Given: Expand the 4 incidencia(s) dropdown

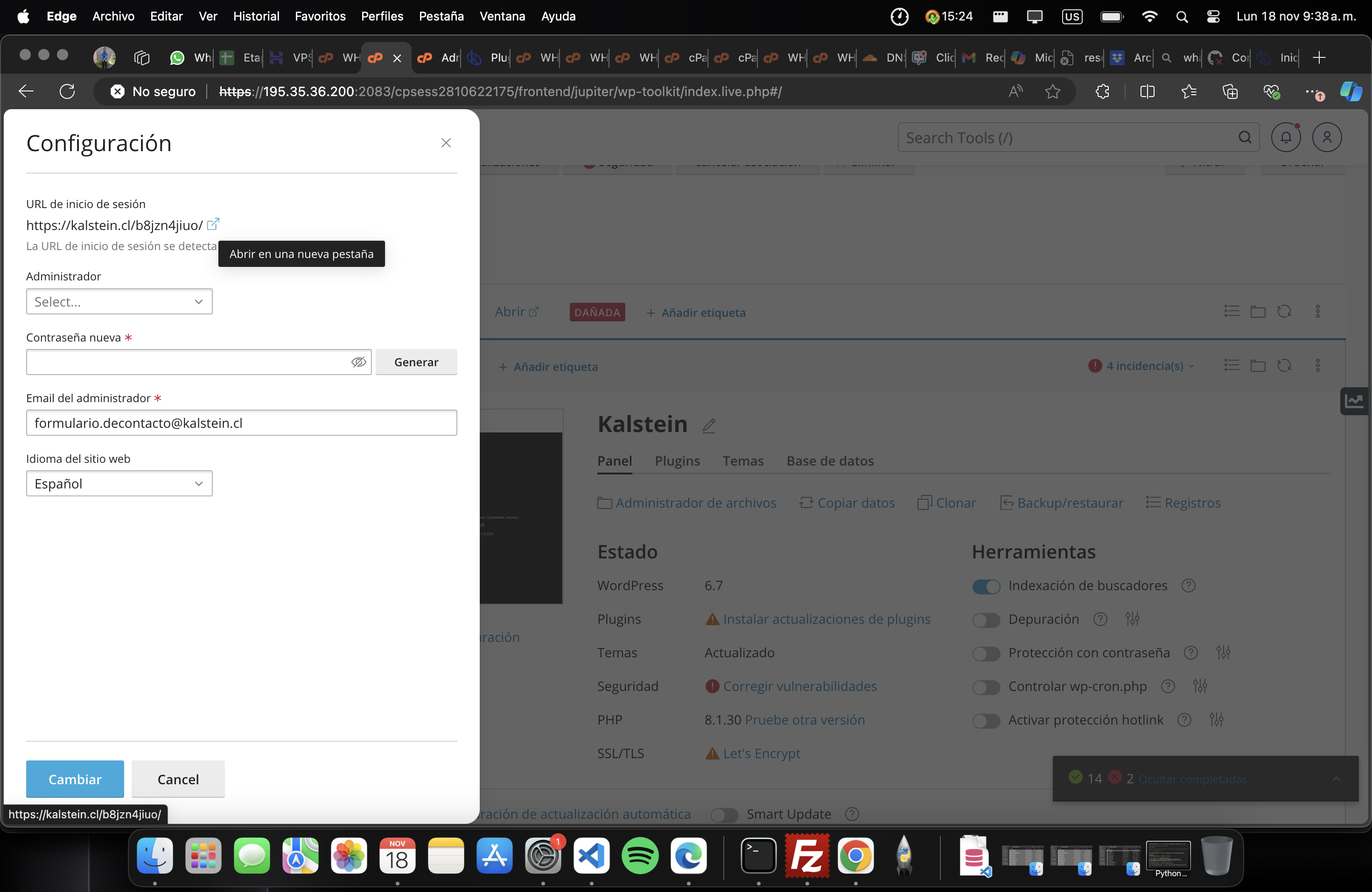Looking at the screenshot, I should pyautogui.click(x=1141, y=366).
